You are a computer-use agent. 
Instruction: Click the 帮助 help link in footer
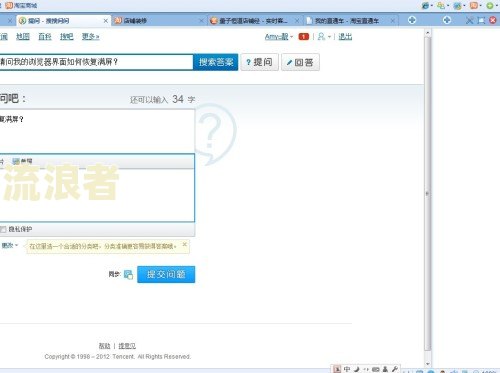(x=104, y=346)
